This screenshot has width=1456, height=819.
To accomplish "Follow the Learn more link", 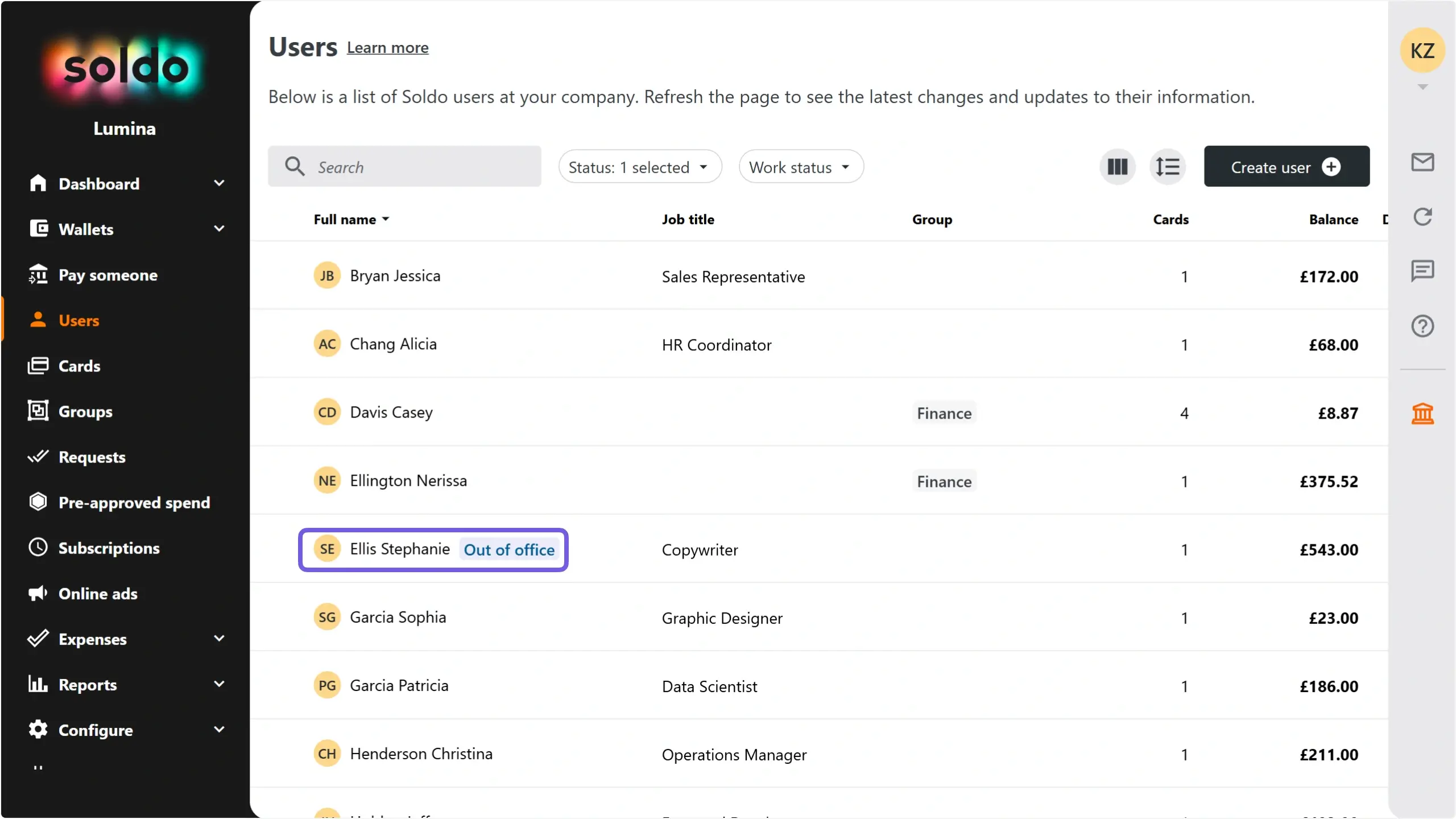I will pyautogui.click(x=387, y=48).
